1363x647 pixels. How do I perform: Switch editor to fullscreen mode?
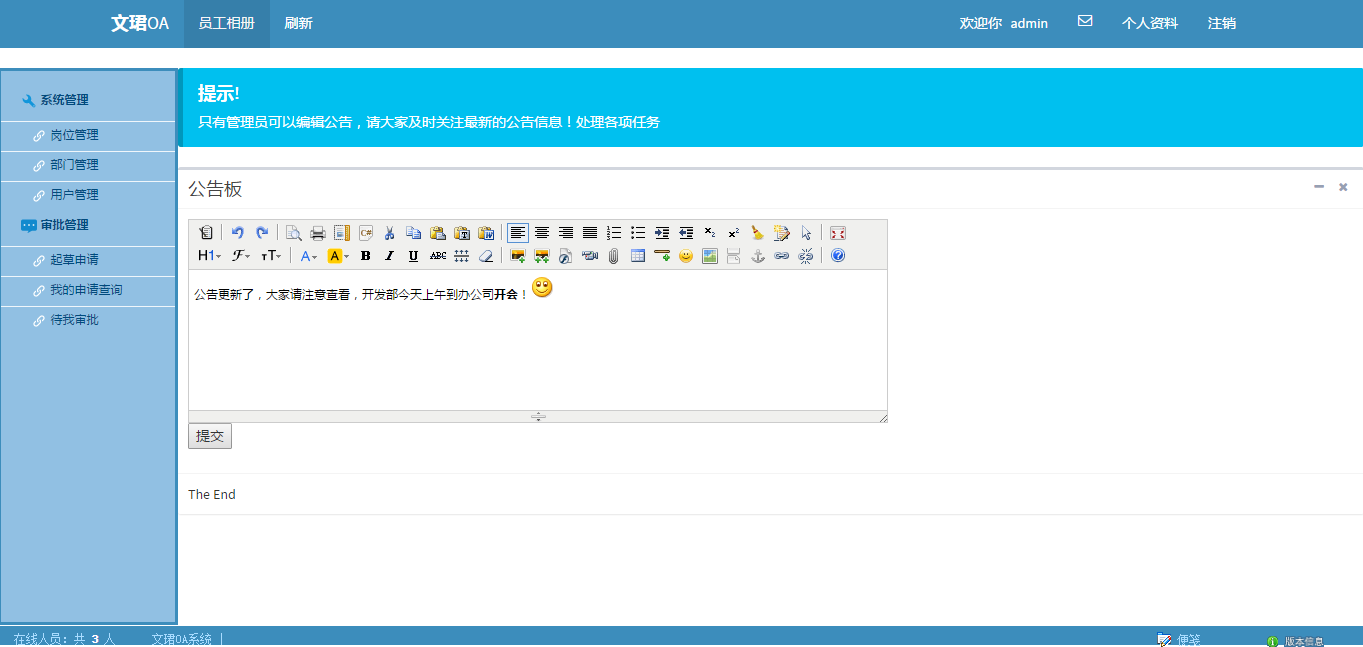pyautogui.click(x=838, y=233)
